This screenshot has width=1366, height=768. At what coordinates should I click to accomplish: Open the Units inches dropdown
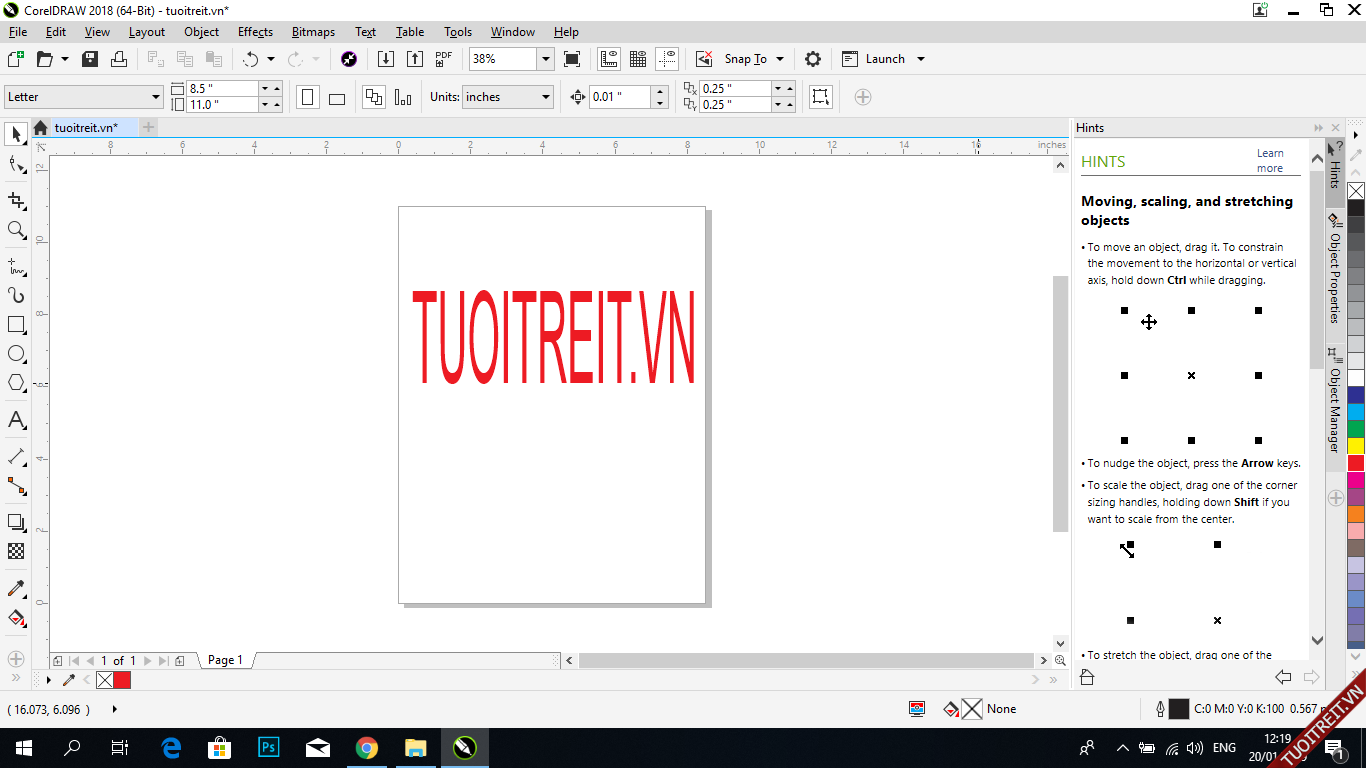pos(545,97)
